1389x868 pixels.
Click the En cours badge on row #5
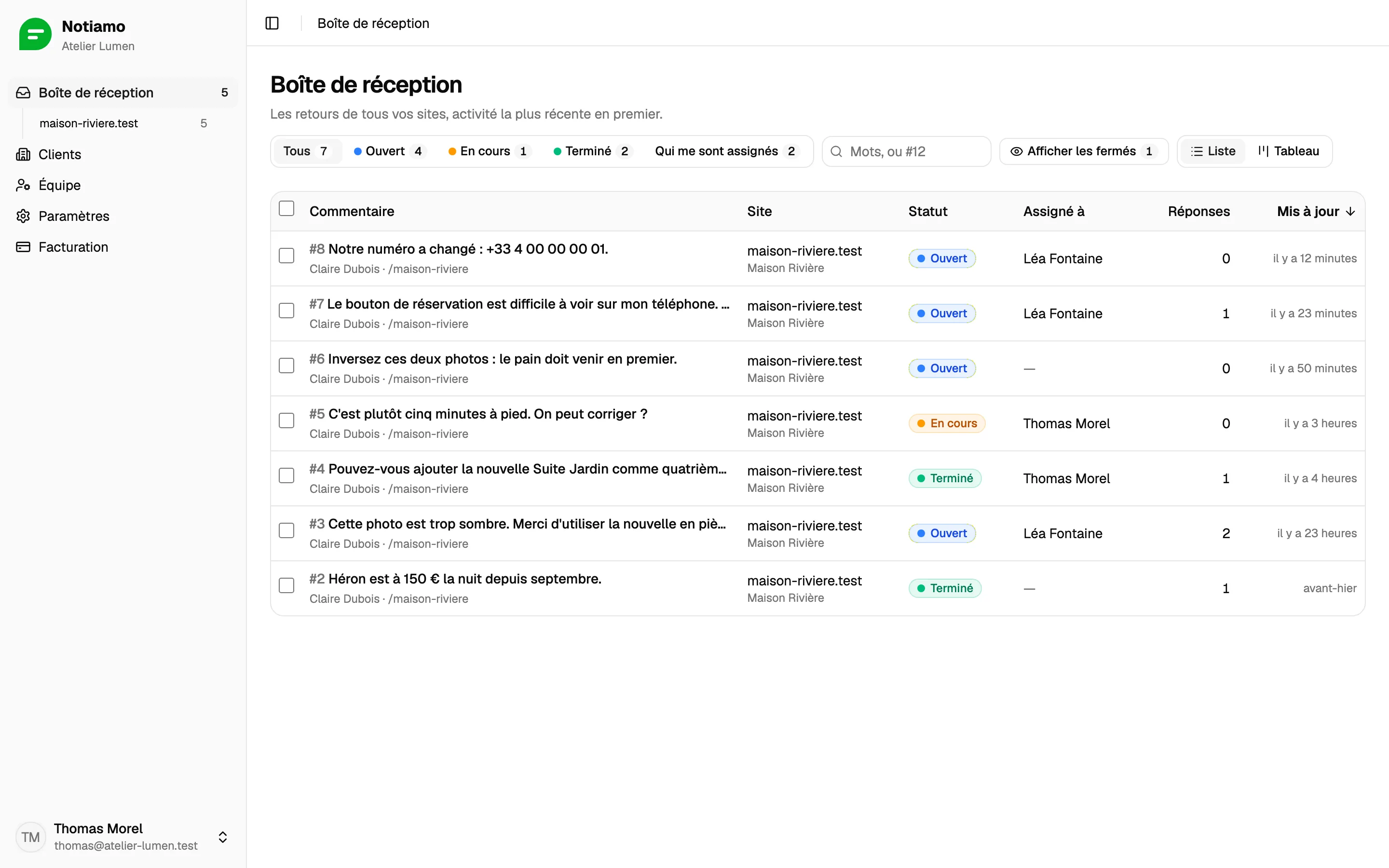coord(947,424)
